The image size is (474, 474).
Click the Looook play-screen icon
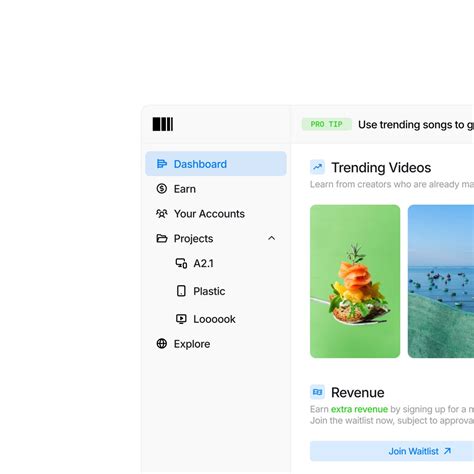(181, 319)
